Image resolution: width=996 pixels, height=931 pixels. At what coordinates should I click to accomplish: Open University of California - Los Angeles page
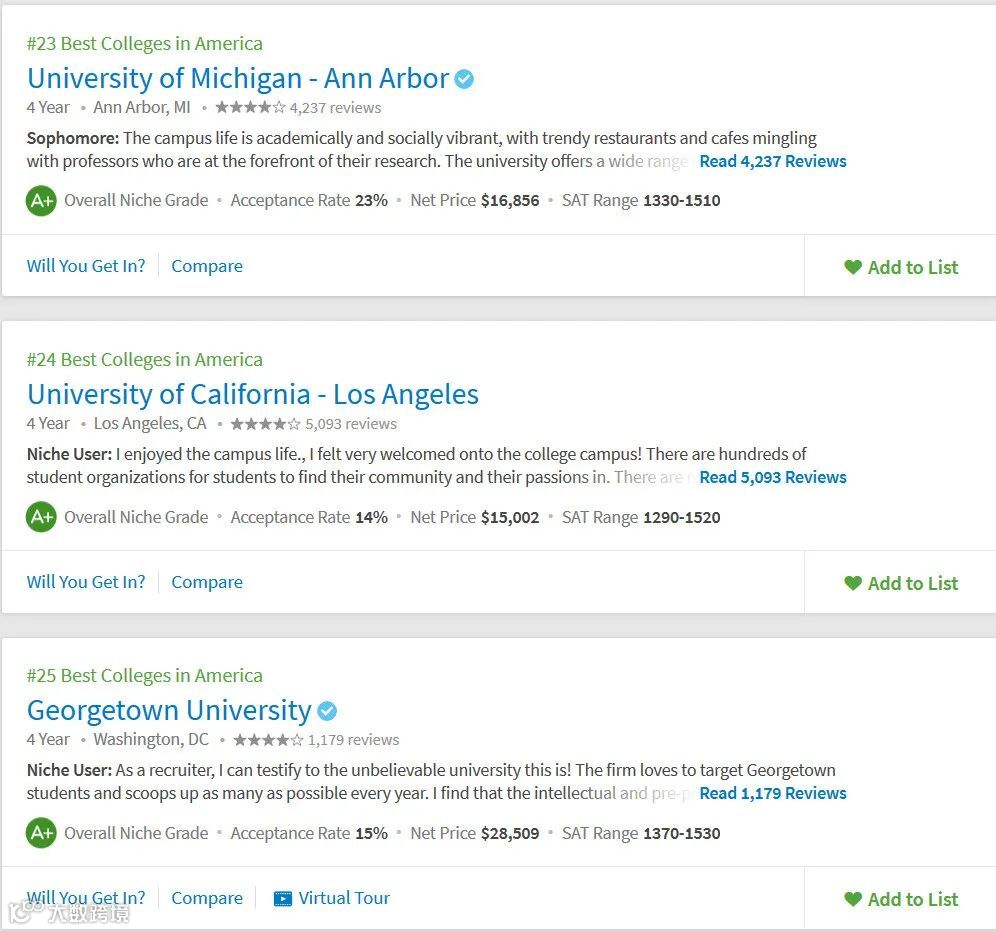pyautogui.click(x=253, y=395)
